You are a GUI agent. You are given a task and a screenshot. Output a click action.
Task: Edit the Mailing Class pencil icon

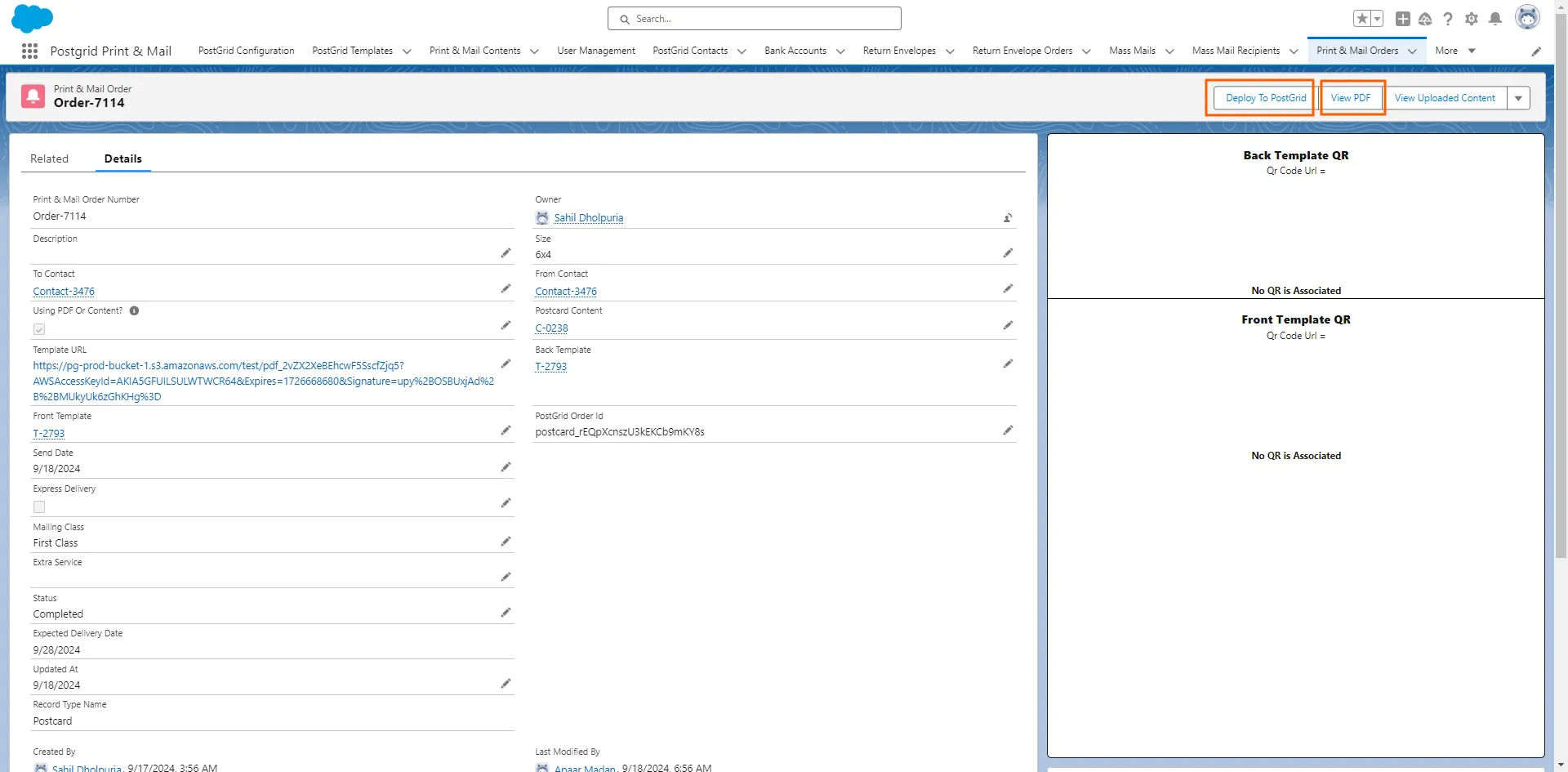click(x=506, y=542)
